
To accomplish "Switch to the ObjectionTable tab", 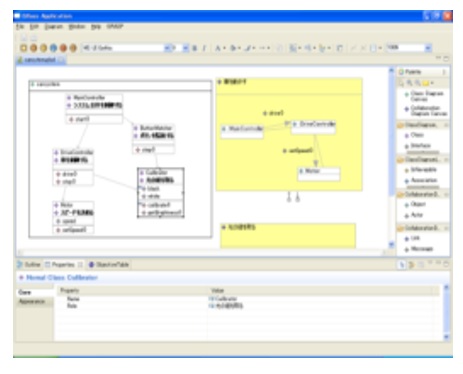I will (109, 265).
